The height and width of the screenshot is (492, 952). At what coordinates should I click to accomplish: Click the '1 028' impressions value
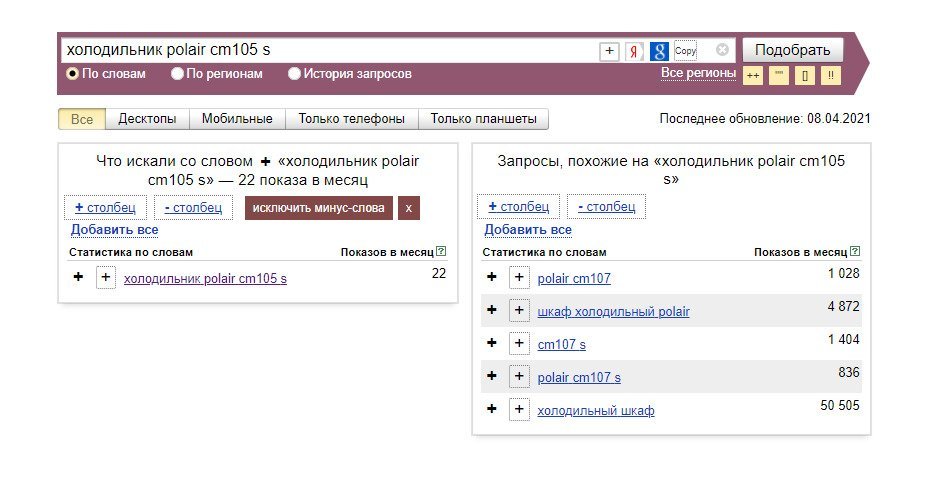coord(843,273)
